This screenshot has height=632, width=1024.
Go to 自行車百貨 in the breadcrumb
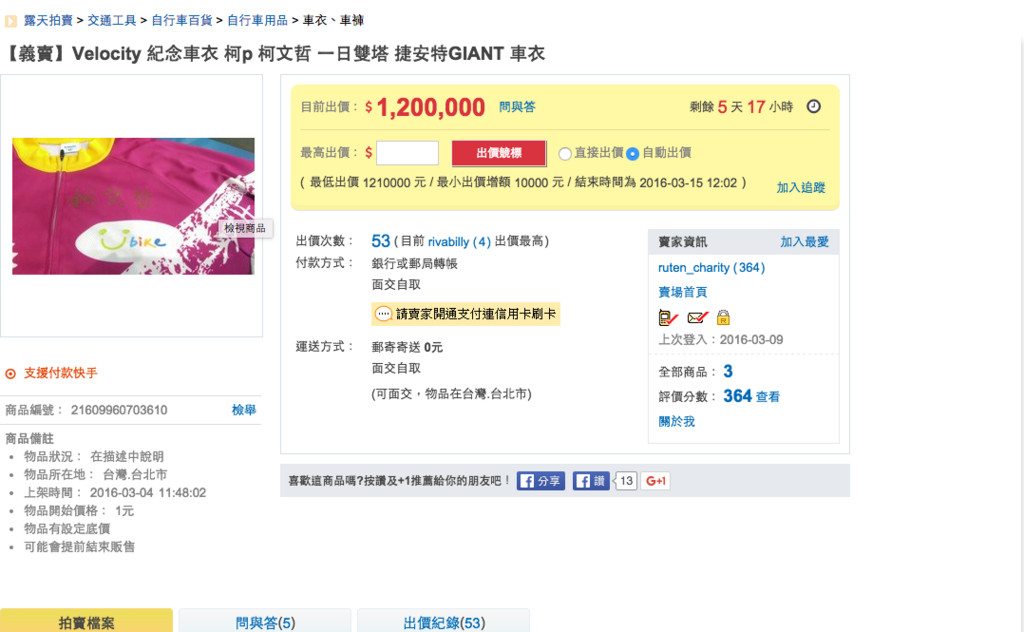click(181, 20)
